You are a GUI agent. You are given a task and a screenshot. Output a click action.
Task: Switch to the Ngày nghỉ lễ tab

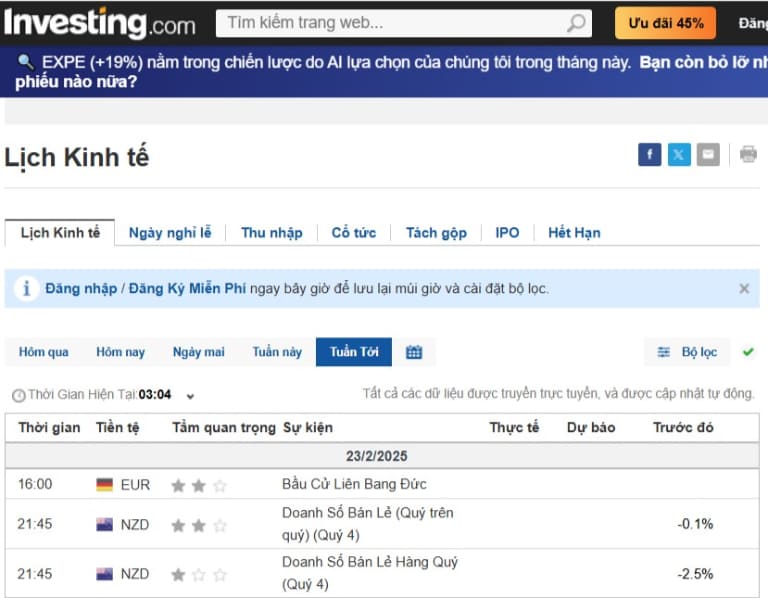point(170,233)
